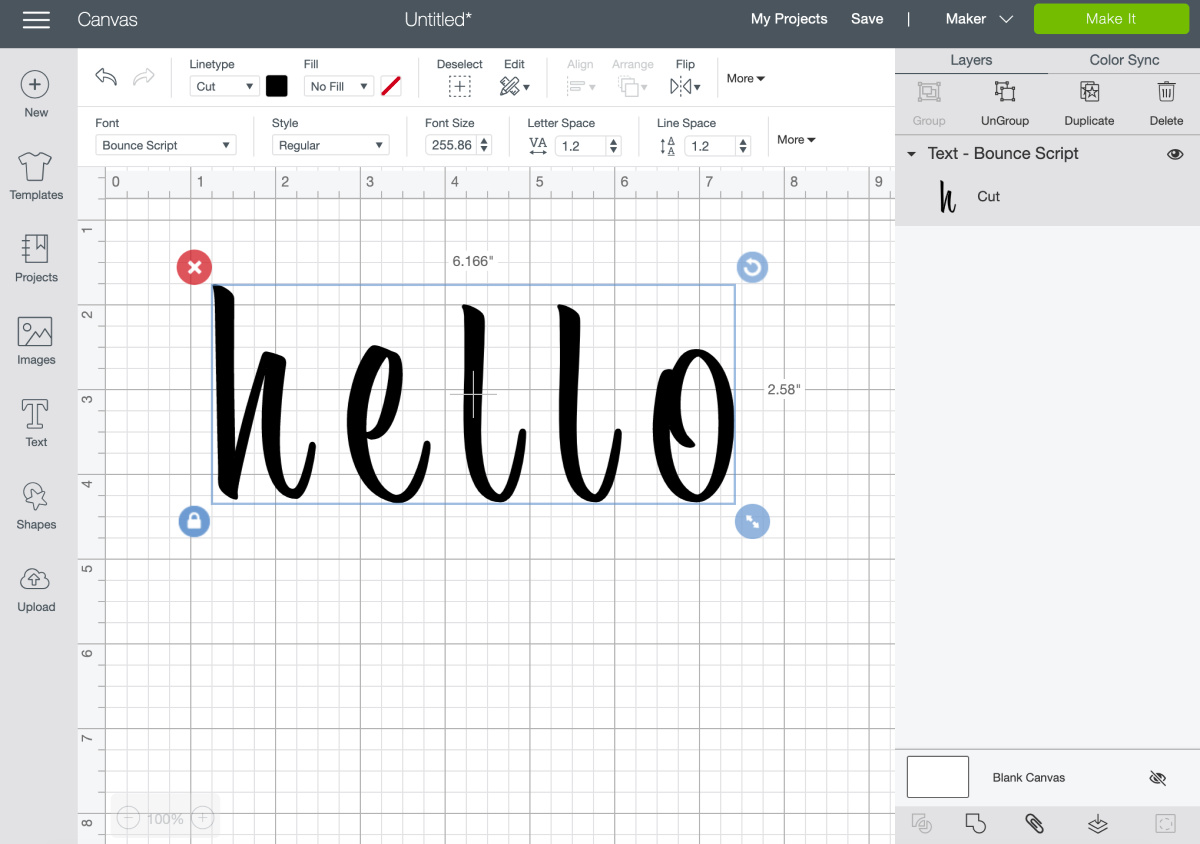The height and width of the screenshot is (844, 1200).
Task: Hide the Text - Bounce Script layer
Action: pos(1175,154)
